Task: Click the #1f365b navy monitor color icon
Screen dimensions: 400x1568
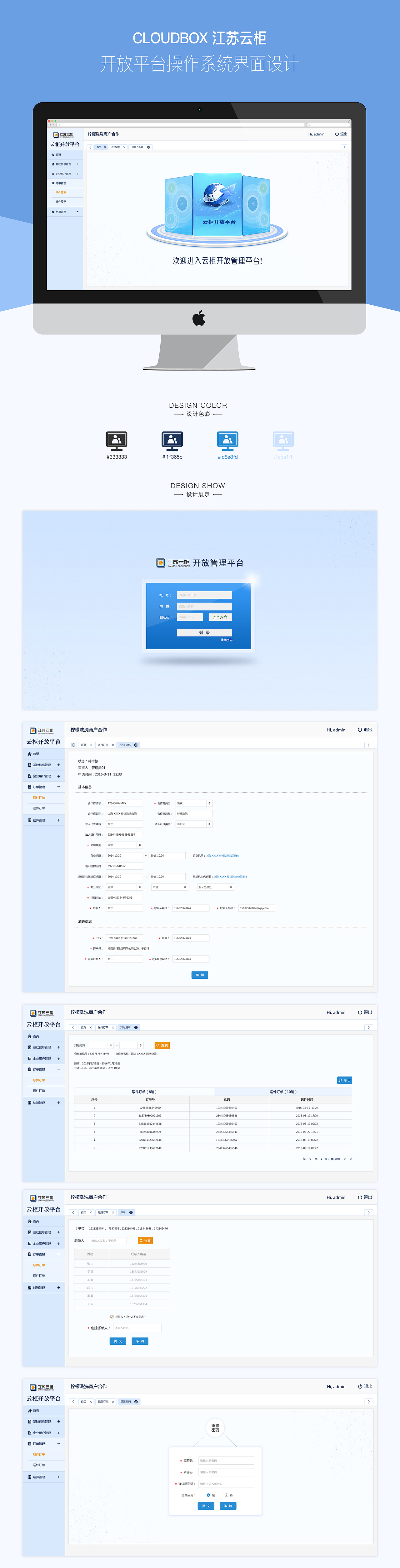Action: click(172, 441)
